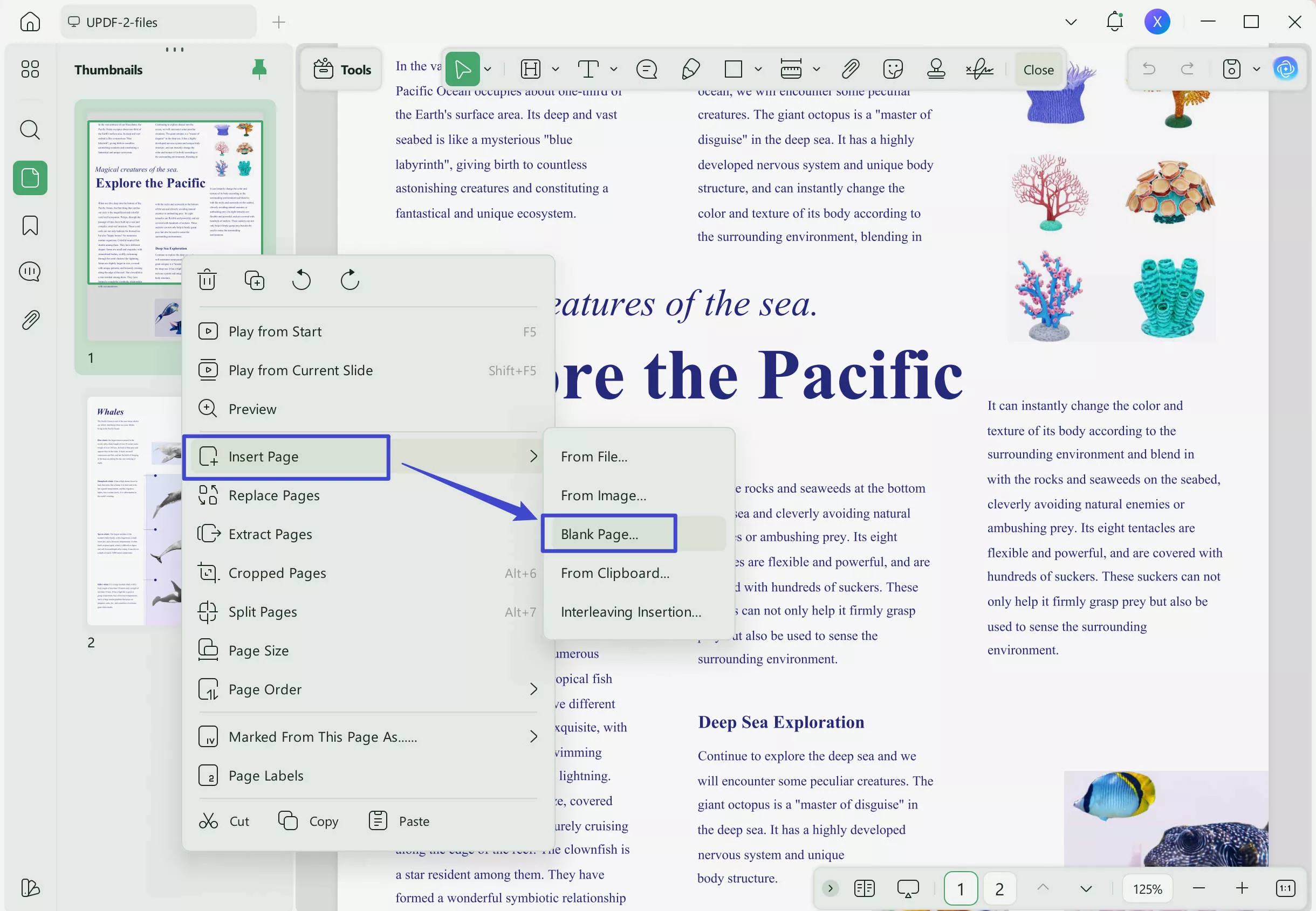The height and width of the screenshot is (911, 1316).
Task: Click the Tools button
Action: click(x=342, y=70)
